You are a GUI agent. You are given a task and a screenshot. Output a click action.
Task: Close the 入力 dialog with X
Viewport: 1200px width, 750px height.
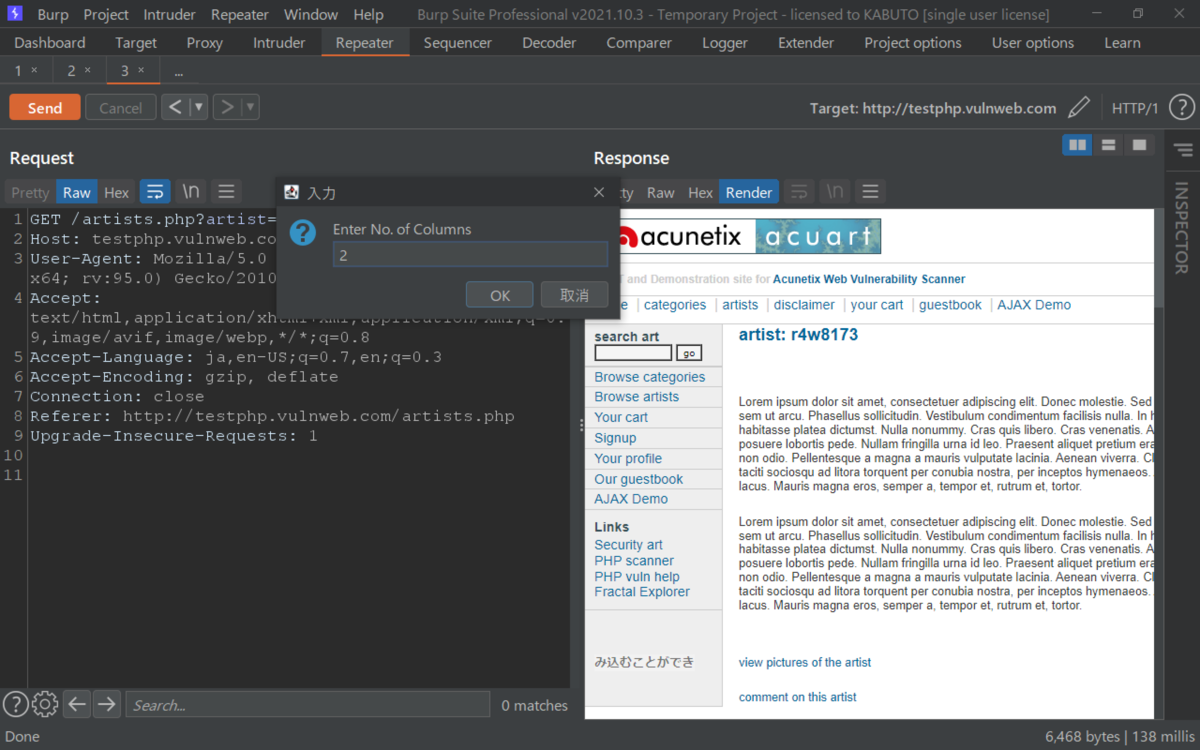599,192
